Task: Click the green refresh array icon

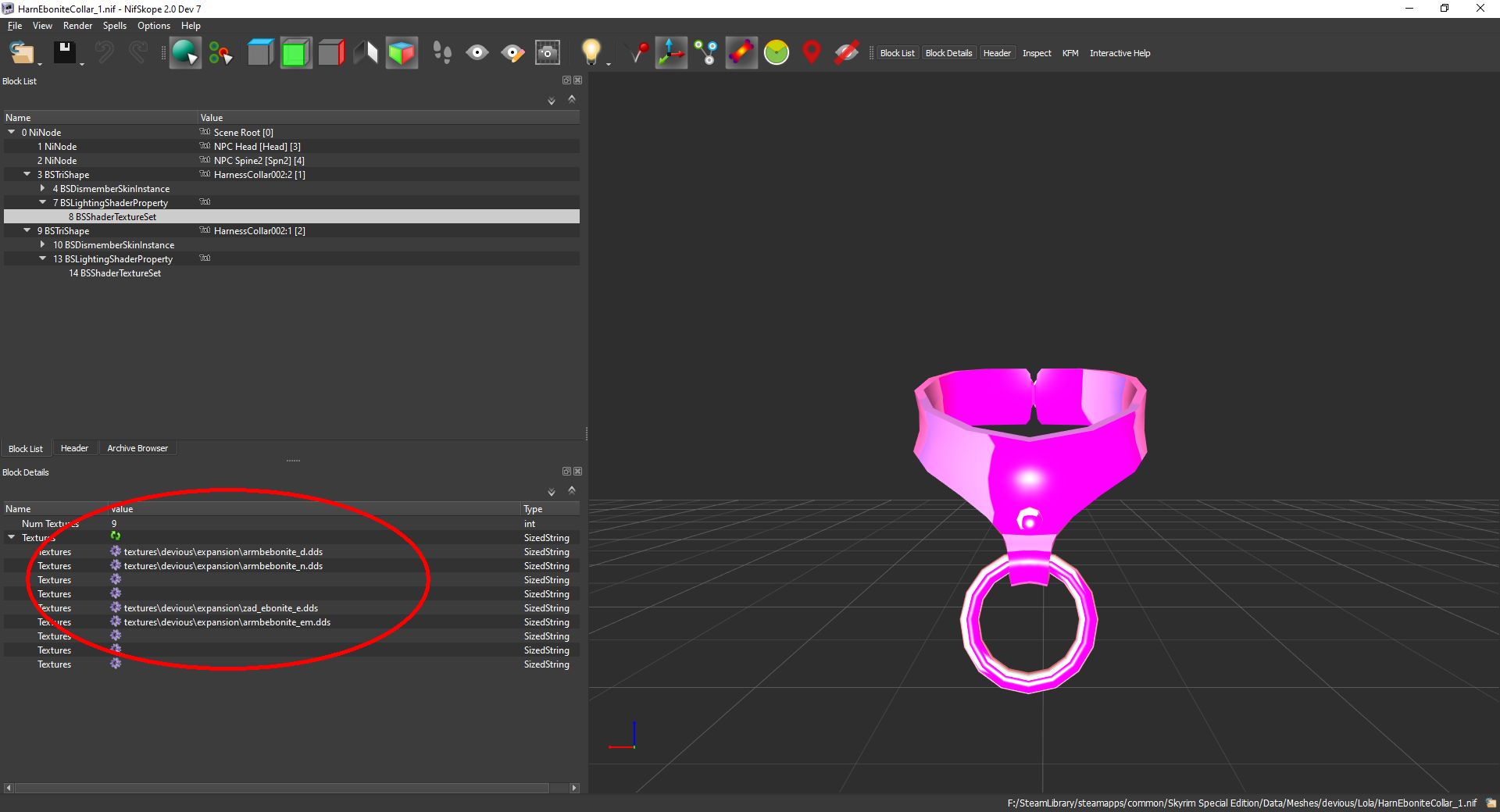Action: coord(116,536)
